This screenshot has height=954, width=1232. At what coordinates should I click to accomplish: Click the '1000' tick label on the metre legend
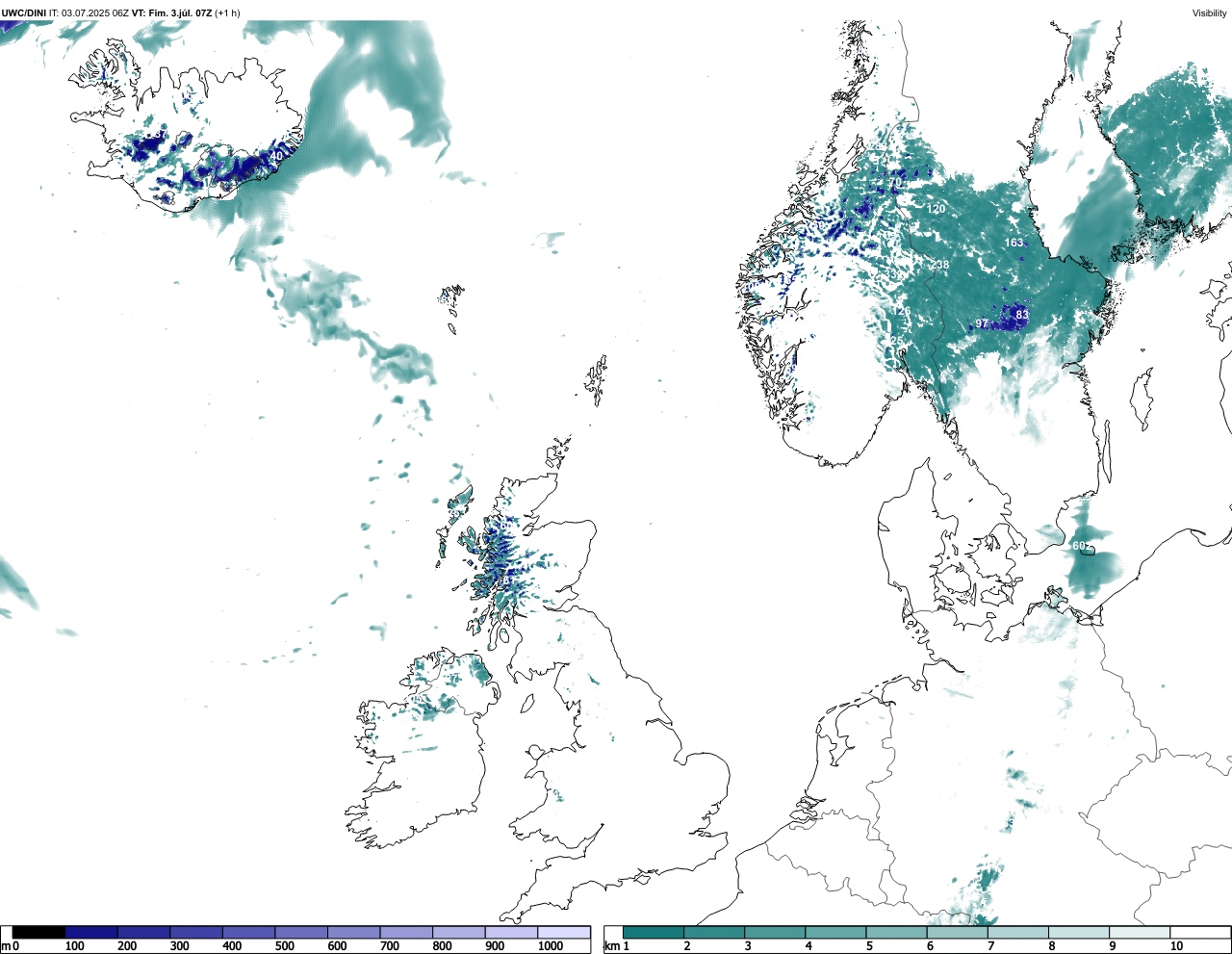click(551, 946)
